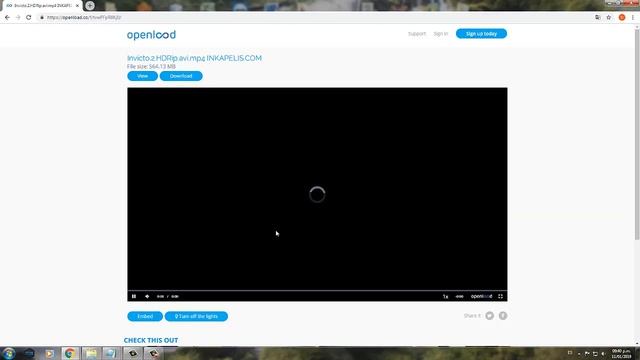Screen dimensions: 640x360
Task: Click the Embed button
Action: click(145, 316)
